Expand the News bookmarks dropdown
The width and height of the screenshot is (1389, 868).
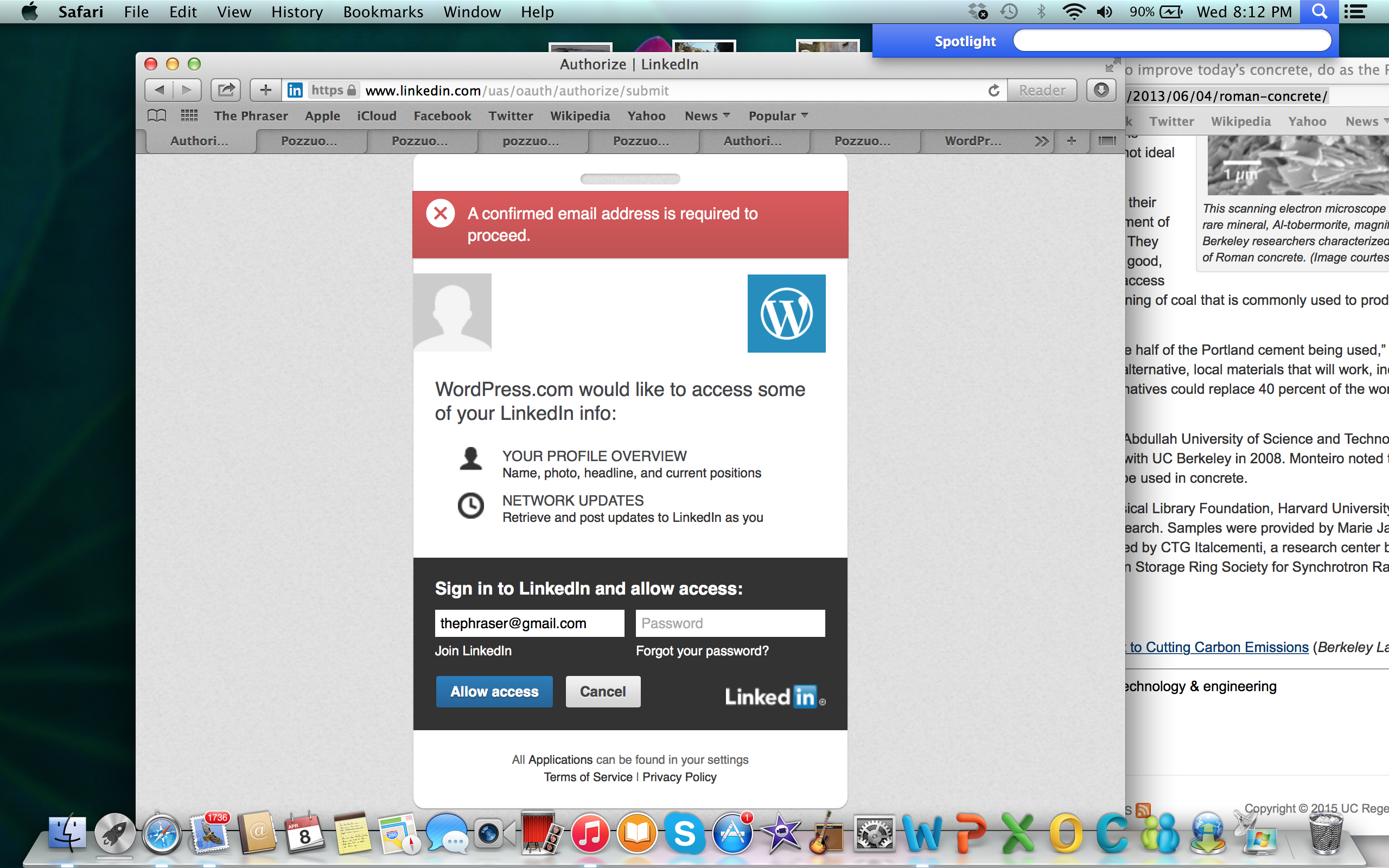coord(706,116)
